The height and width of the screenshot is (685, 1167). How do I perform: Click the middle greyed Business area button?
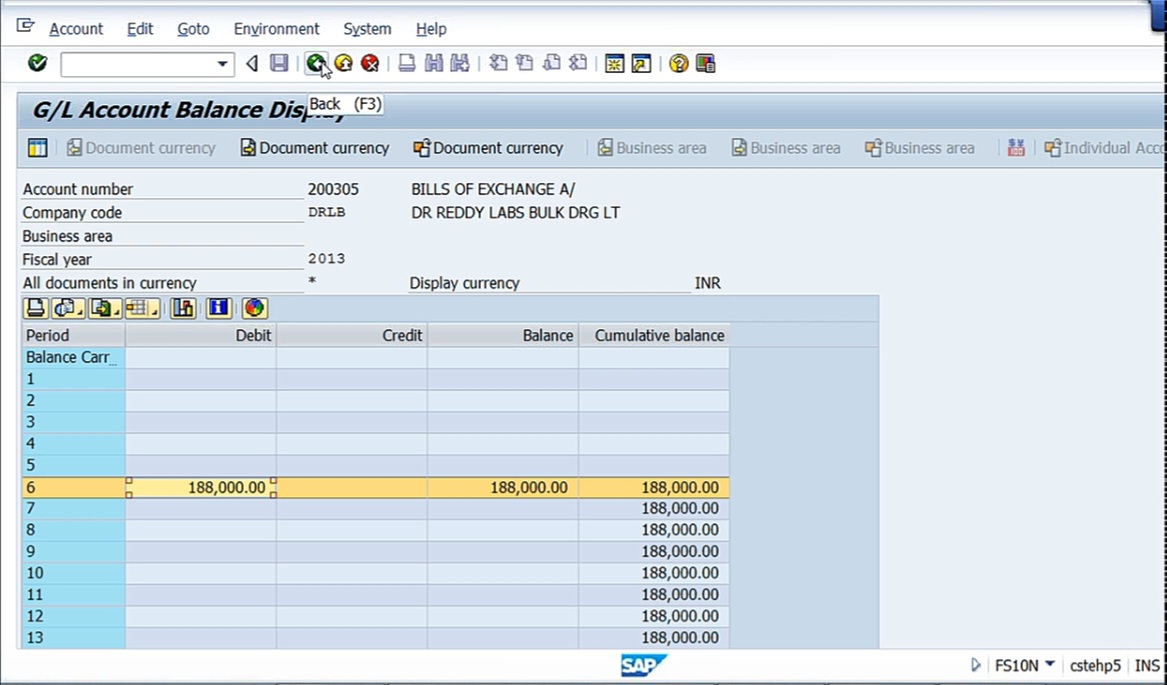click(x=785, y=148)
